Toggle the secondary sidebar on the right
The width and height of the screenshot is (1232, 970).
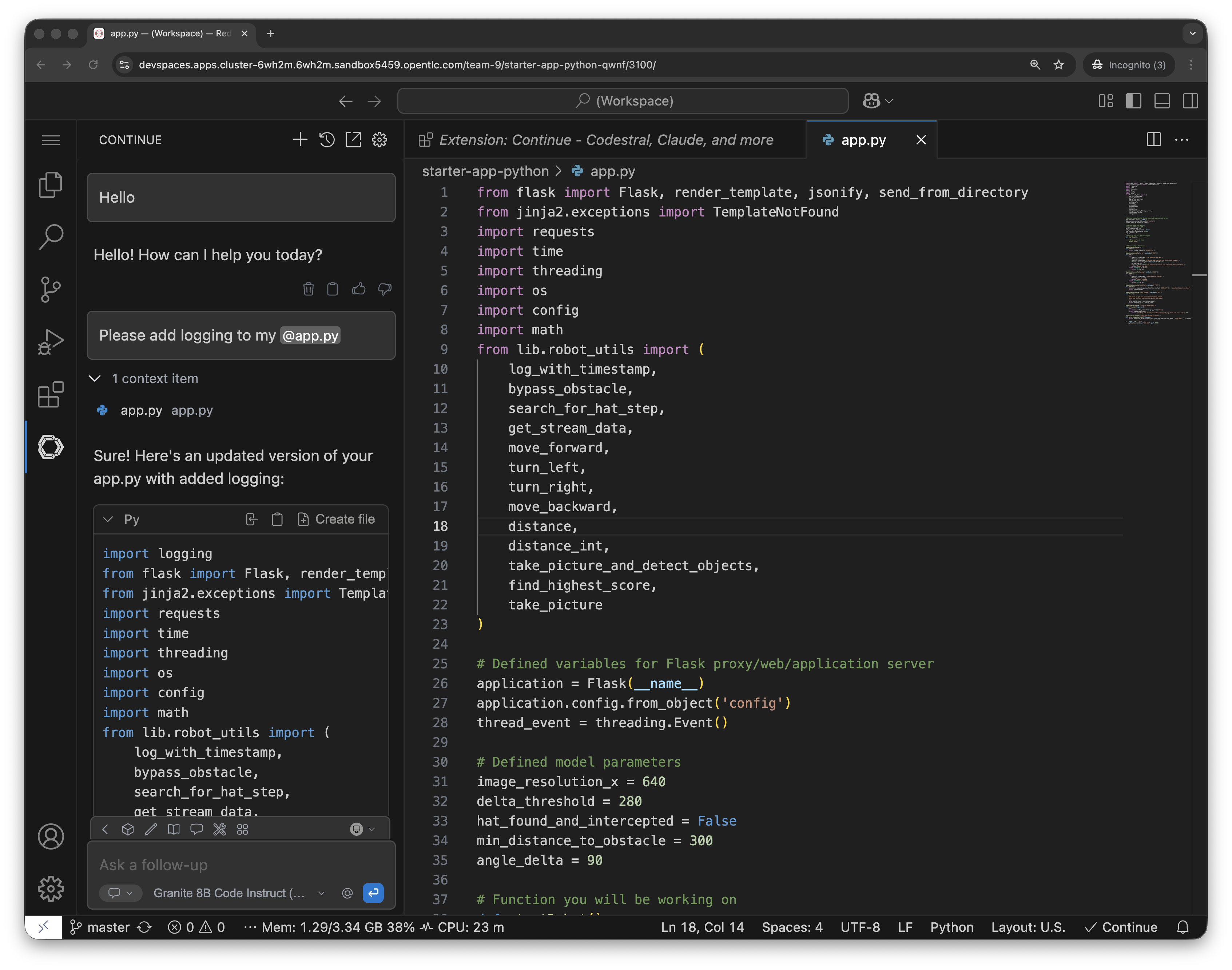1191,101
